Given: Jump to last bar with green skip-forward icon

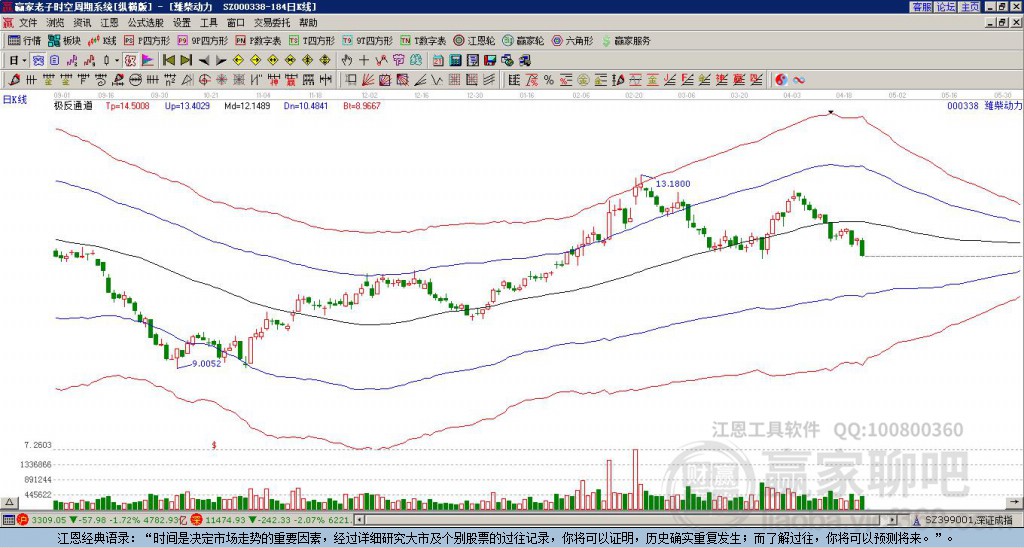Looking at the screenshot, I should [186, 61].
